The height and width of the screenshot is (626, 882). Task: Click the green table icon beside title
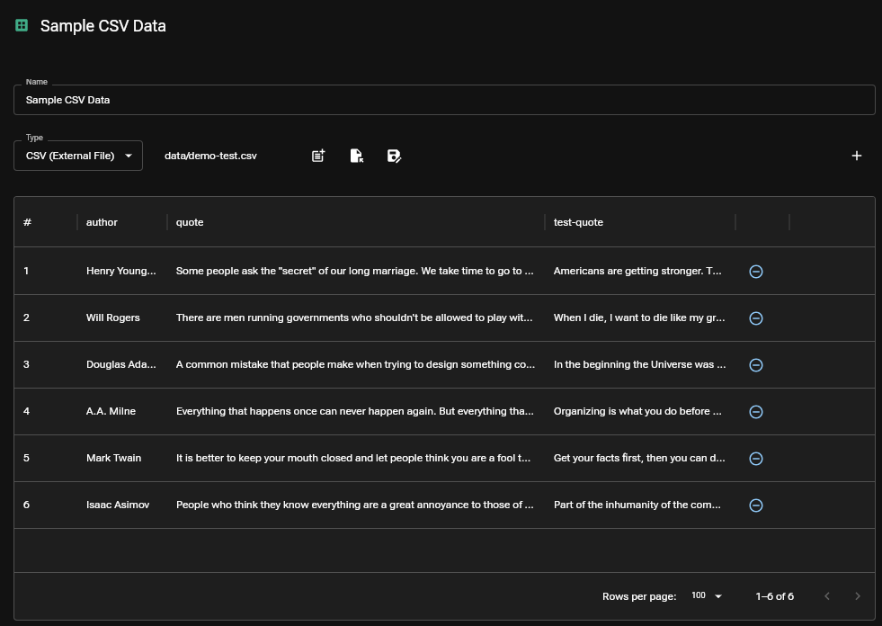point(21,26)
